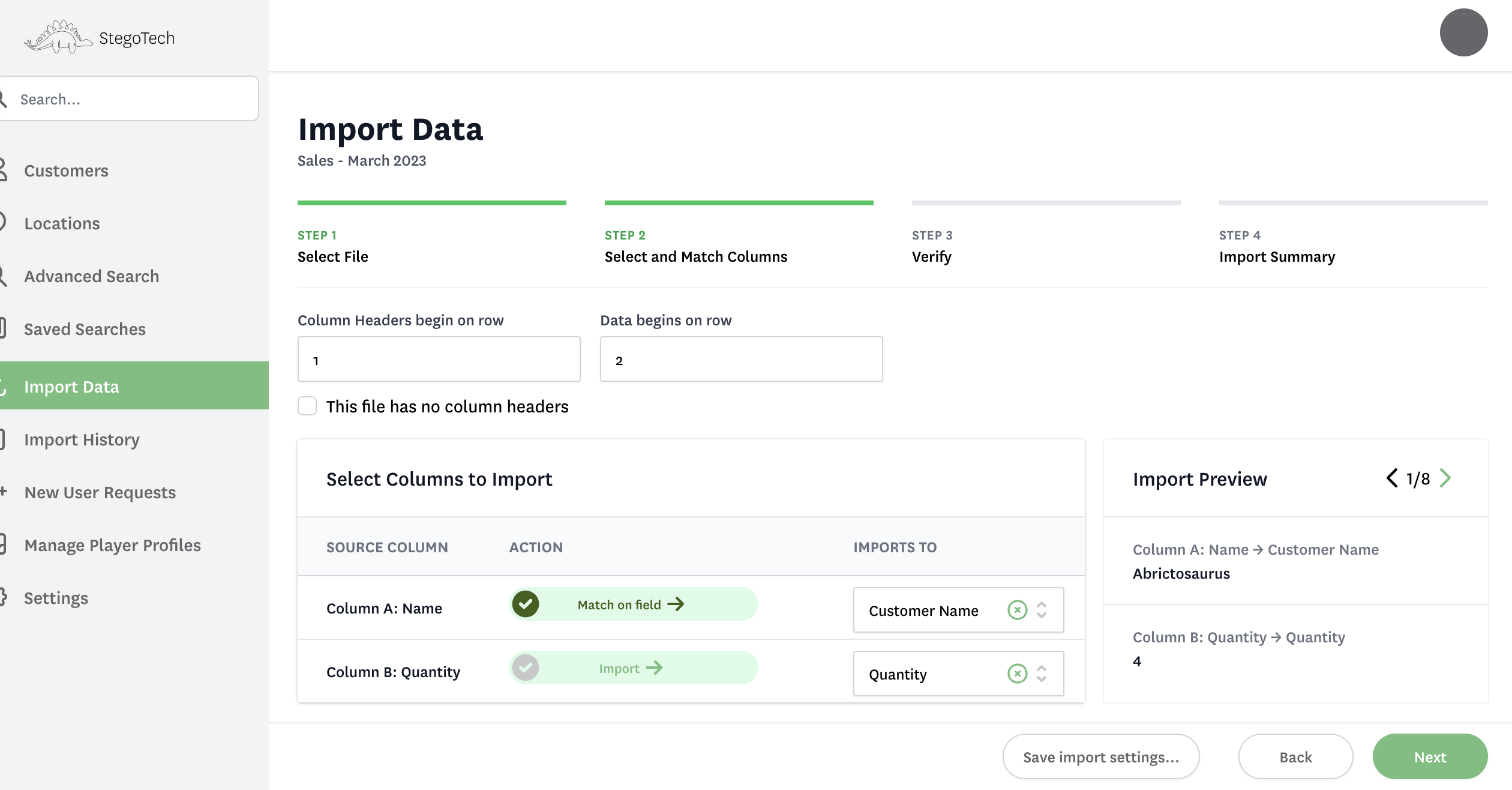Click the Save import settings button
The image size is (1512, 790).
point(1101,756)
